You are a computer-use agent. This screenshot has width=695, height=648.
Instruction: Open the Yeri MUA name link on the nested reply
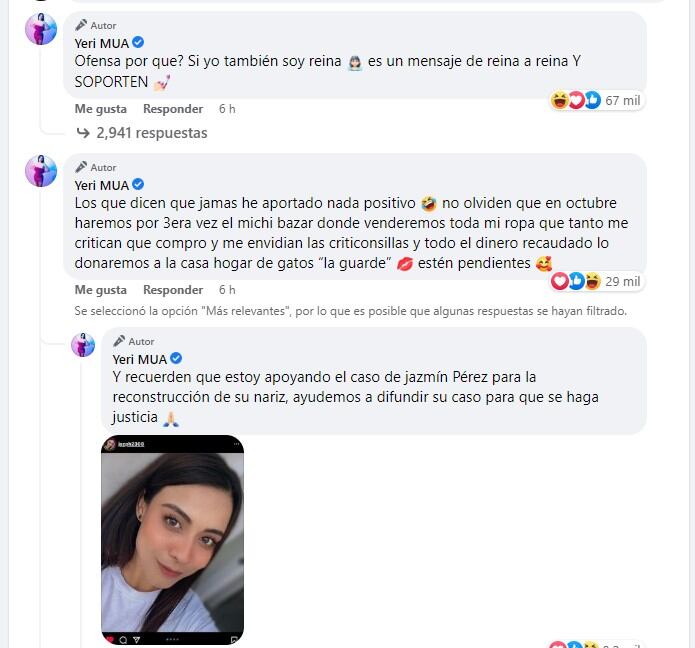[140, 359]
